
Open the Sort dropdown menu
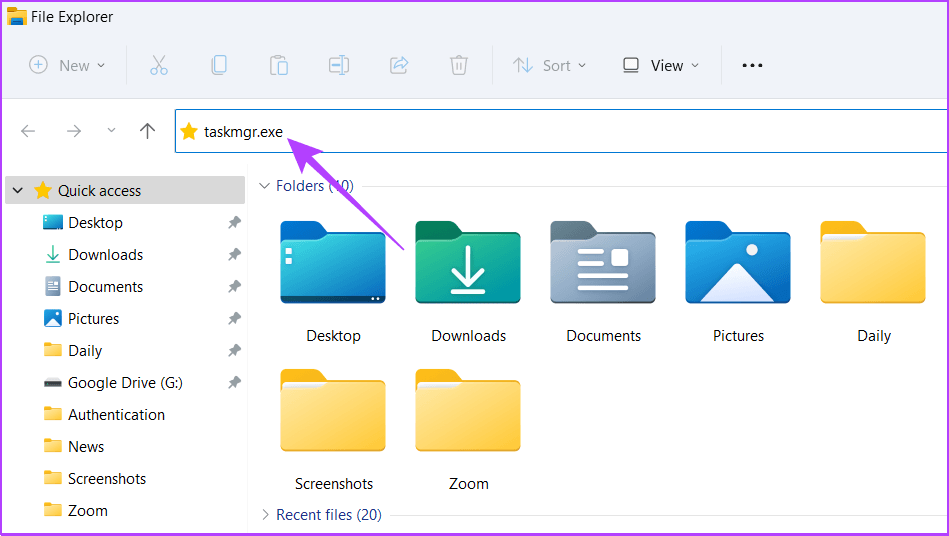[549, 65]
